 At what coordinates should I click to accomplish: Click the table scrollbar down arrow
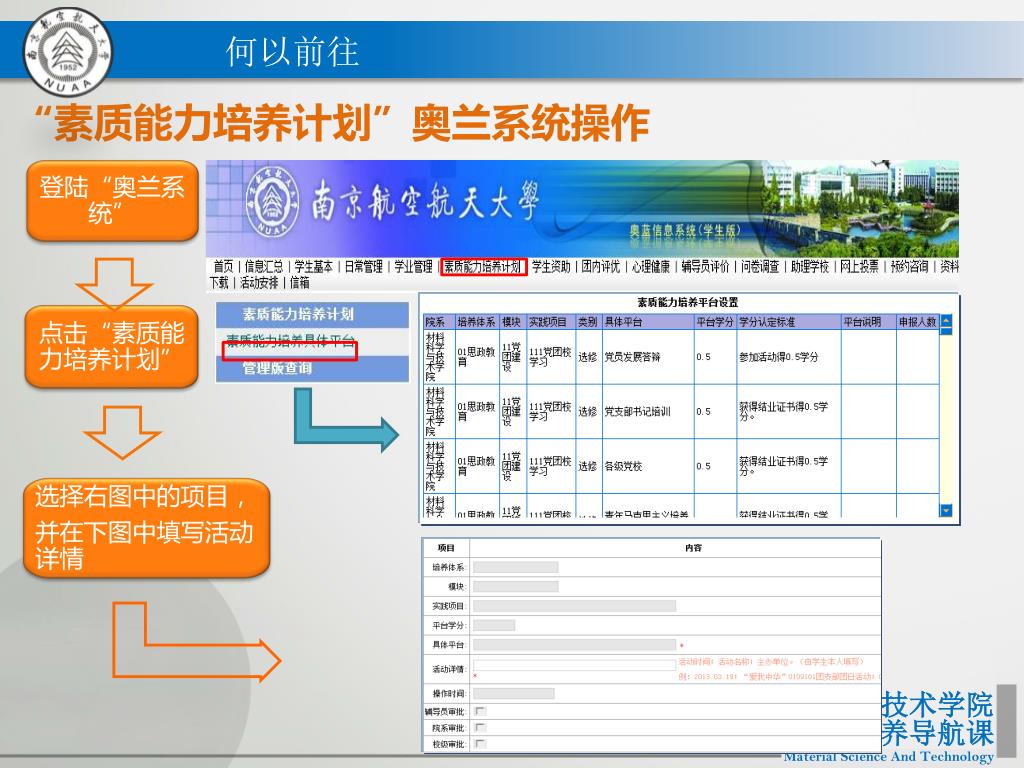(x=946, y=510)
